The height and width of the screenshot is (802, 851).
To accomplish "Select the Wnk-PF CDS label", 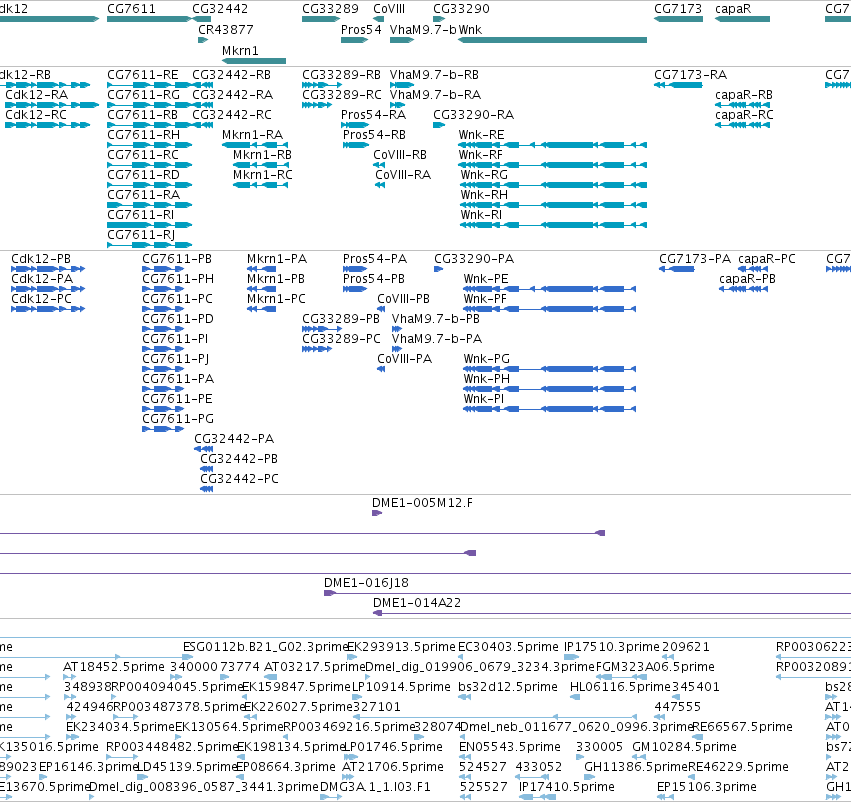I will tap(485, 298).
